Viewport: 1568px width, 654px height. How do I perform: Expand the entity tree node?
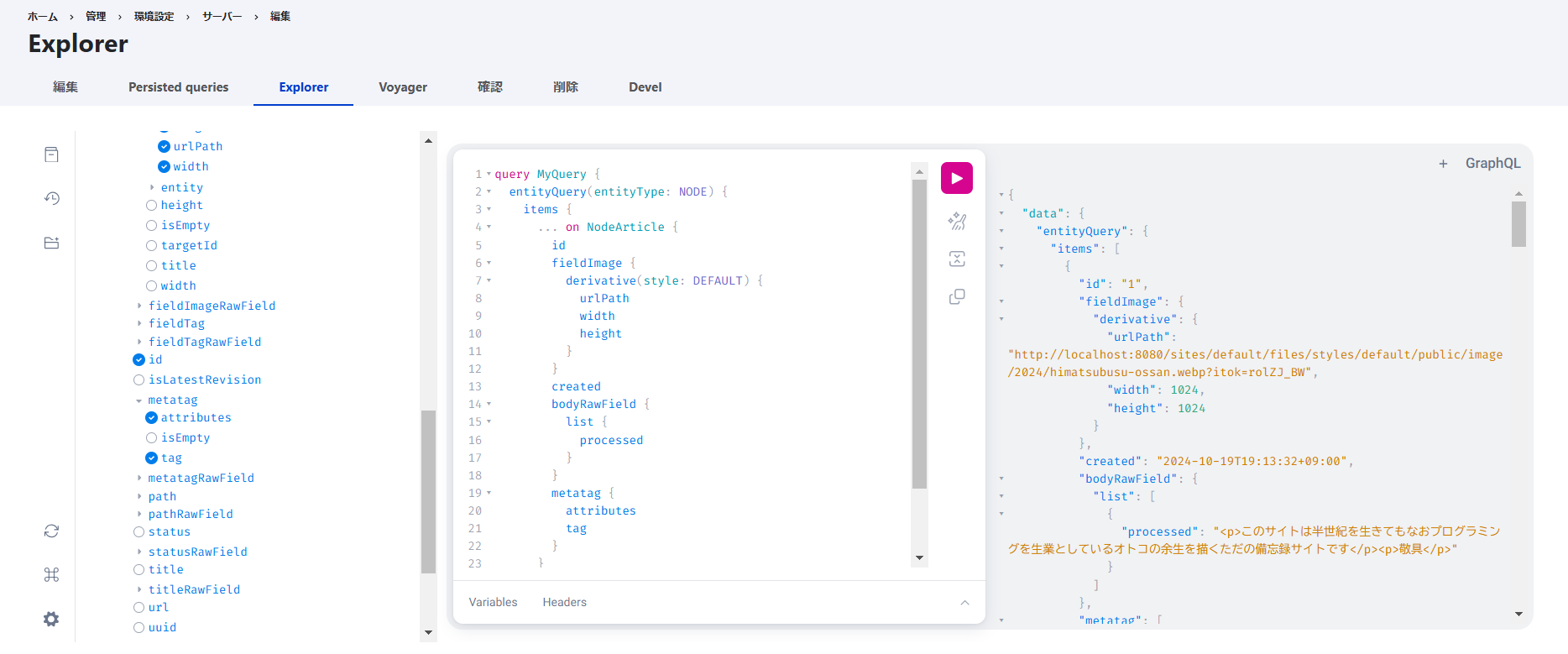tap(152, 187)
